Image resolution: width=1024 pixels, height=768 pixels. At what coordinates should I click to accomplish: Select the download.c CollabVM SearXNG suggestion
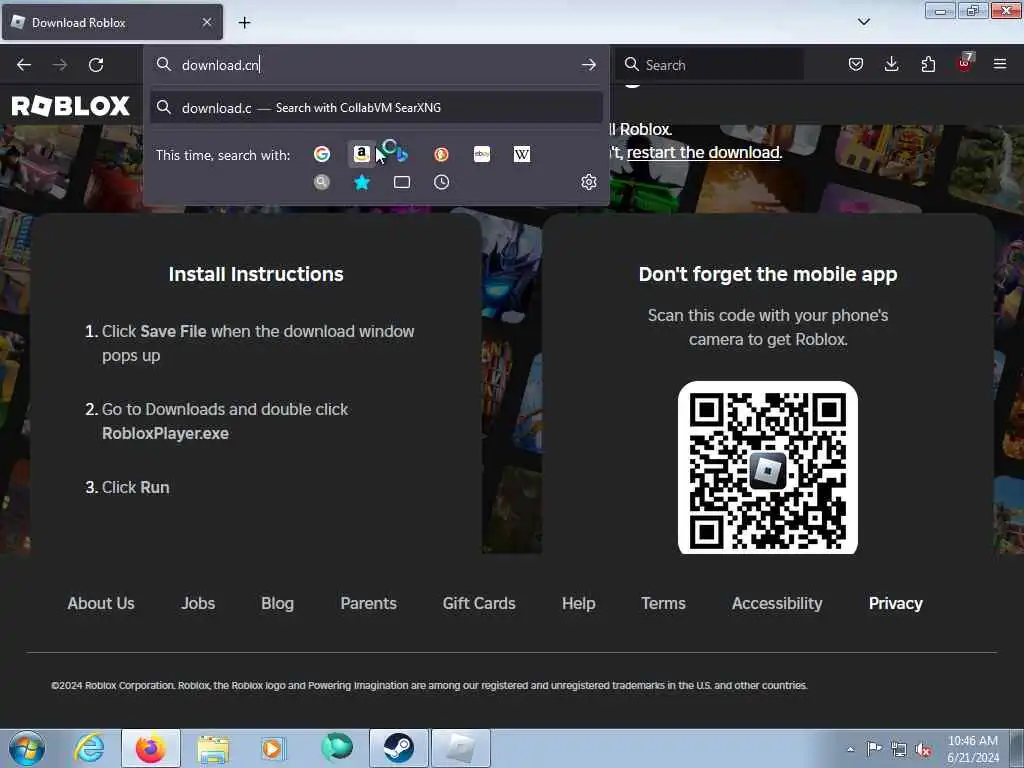pos(376,108)
